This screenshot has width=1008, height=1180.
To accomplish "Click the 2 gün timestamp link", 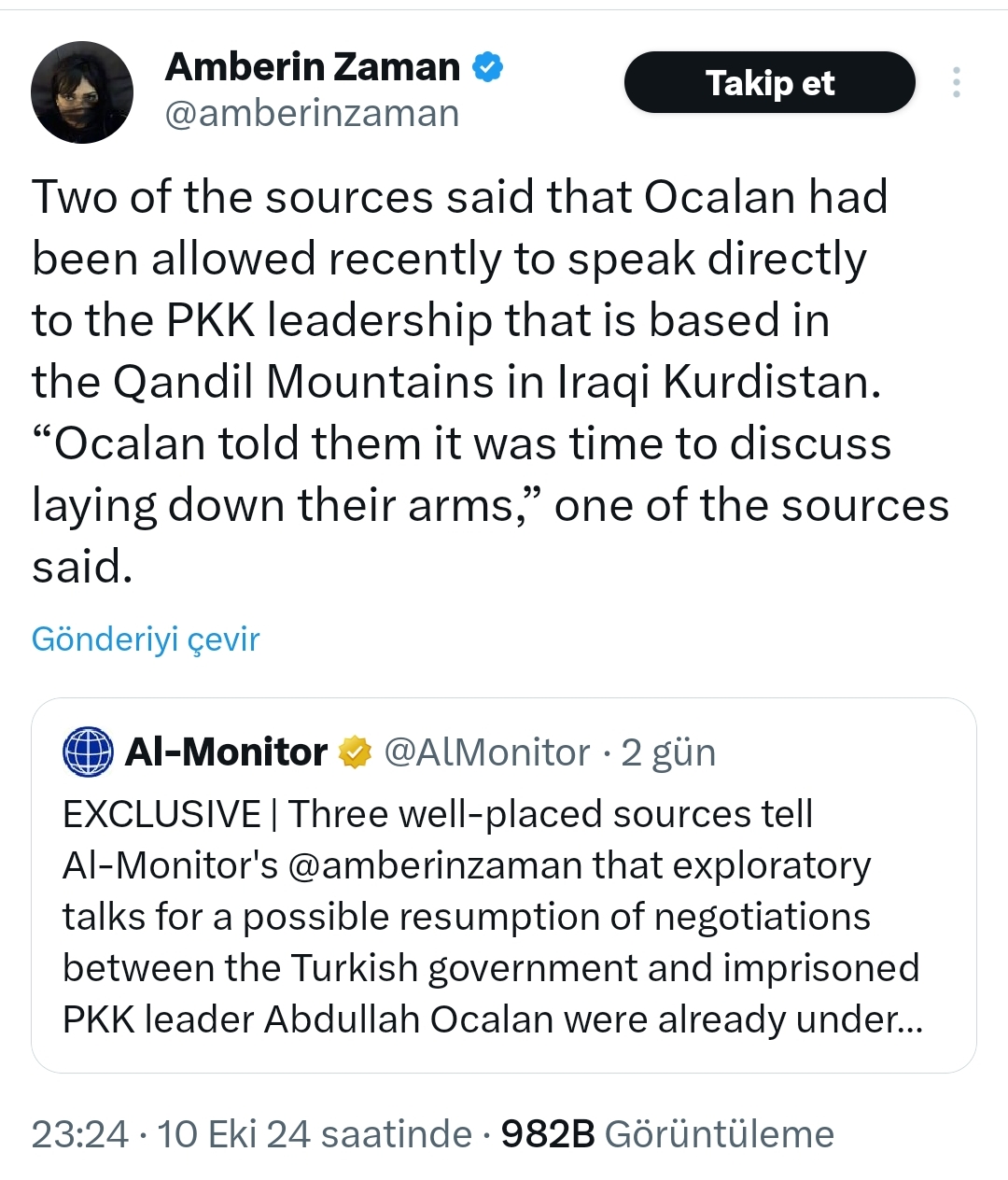I will point(668,752).
